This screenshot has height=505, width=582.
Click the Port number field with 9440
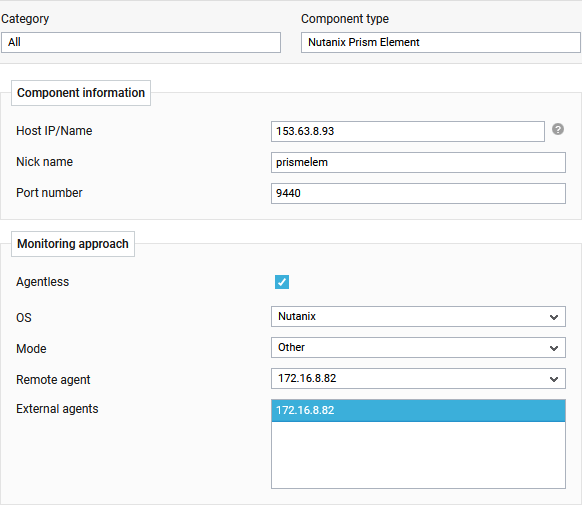click(x=418, y=193)
